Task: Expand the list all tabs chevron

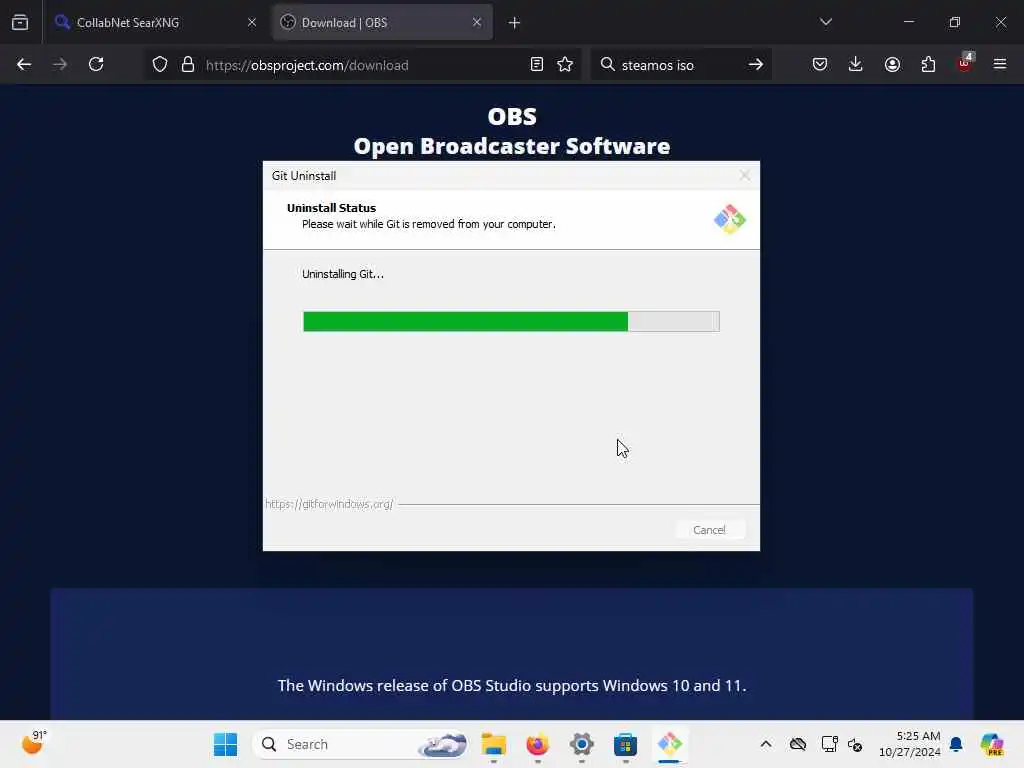Action: click(x=825, y=22)
